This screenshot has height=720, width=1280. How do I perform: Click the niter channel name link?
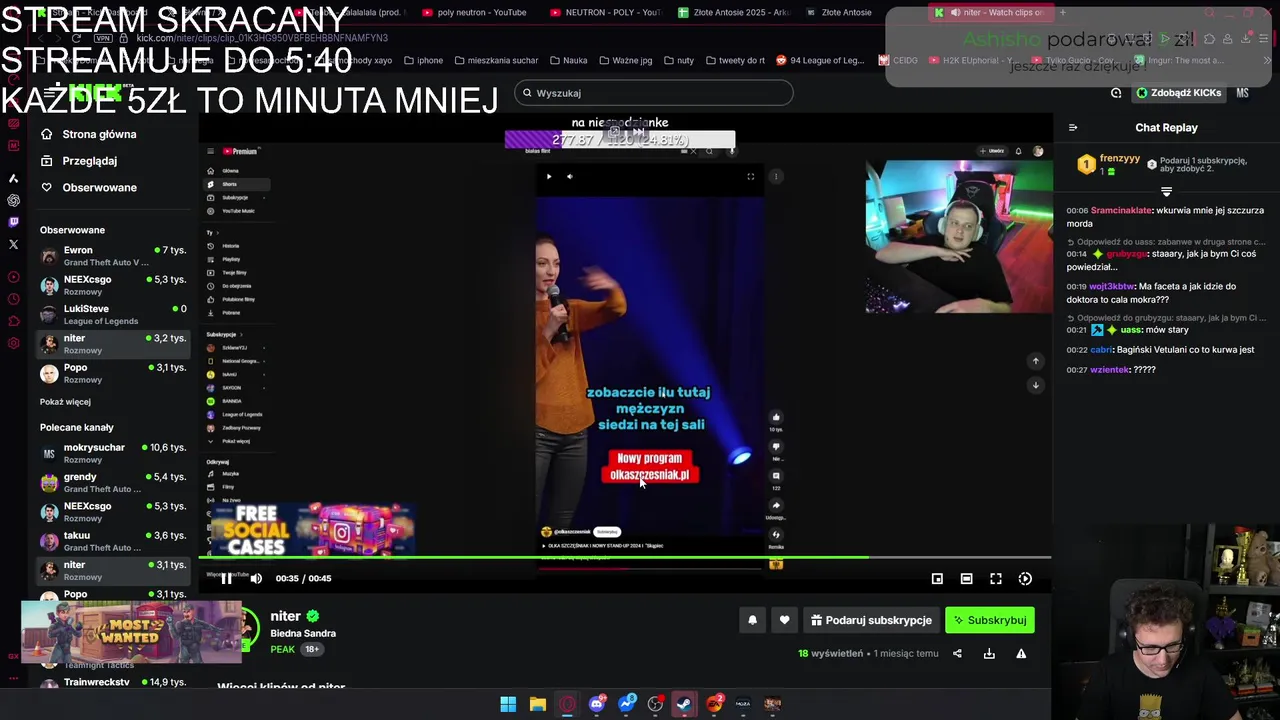[x=285, y=616]
